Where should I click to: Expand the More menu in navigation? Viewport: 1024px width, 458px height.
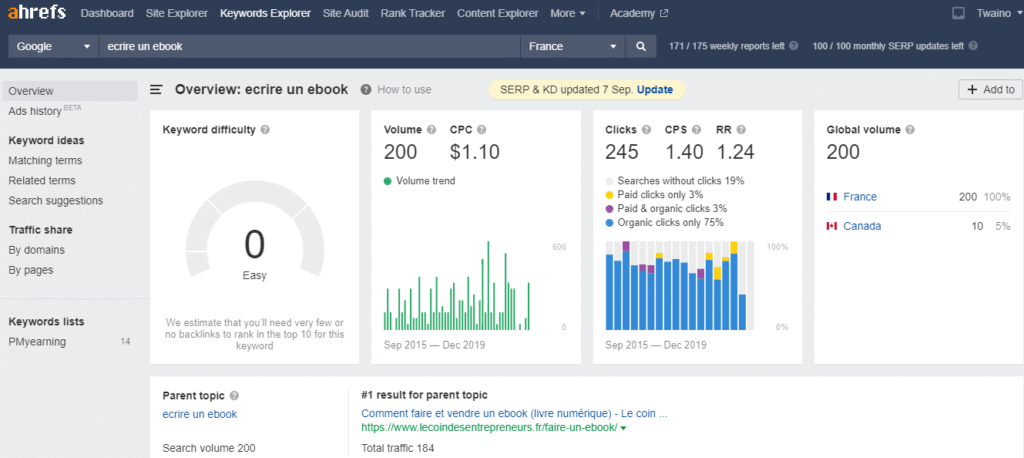[568, 14]
